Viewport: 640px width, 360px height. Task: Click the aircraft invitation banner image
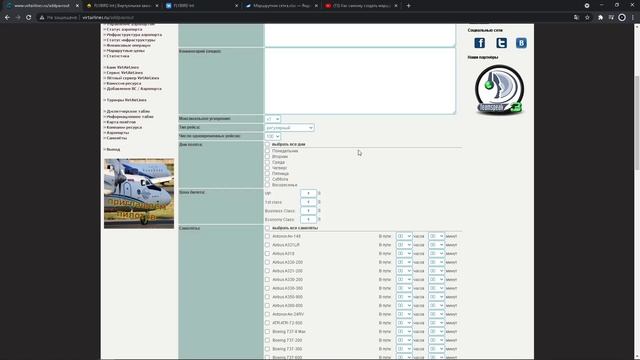139,193
